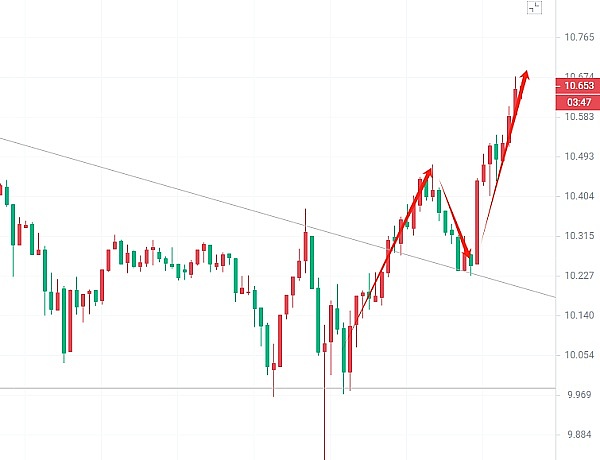The height and width of the screenshot is (460, 600).
Task: Click the arrowhead of the topmost red arrow
Action: click(526, 76)
